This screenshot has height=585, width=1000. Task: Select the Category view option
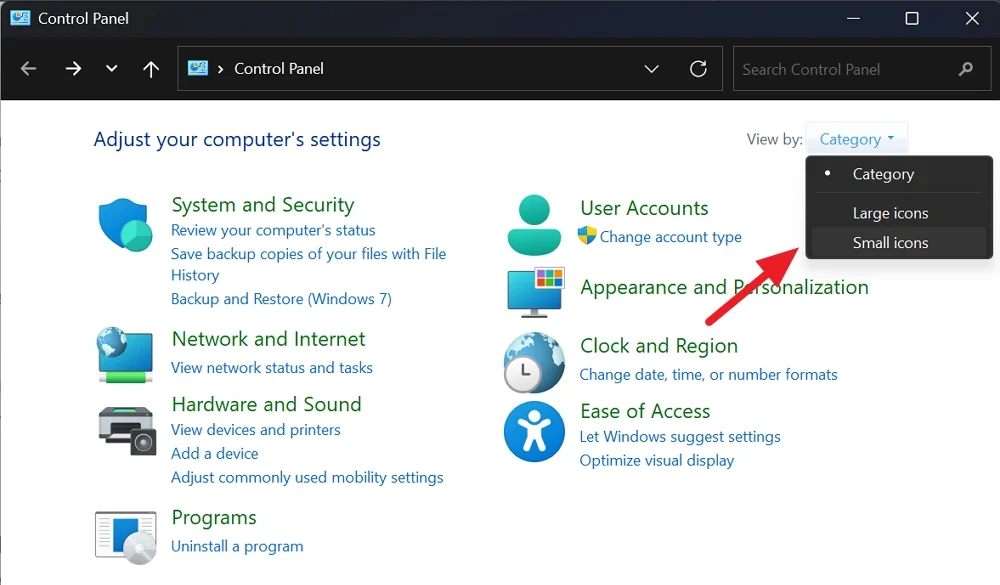[x=883, y=174]
